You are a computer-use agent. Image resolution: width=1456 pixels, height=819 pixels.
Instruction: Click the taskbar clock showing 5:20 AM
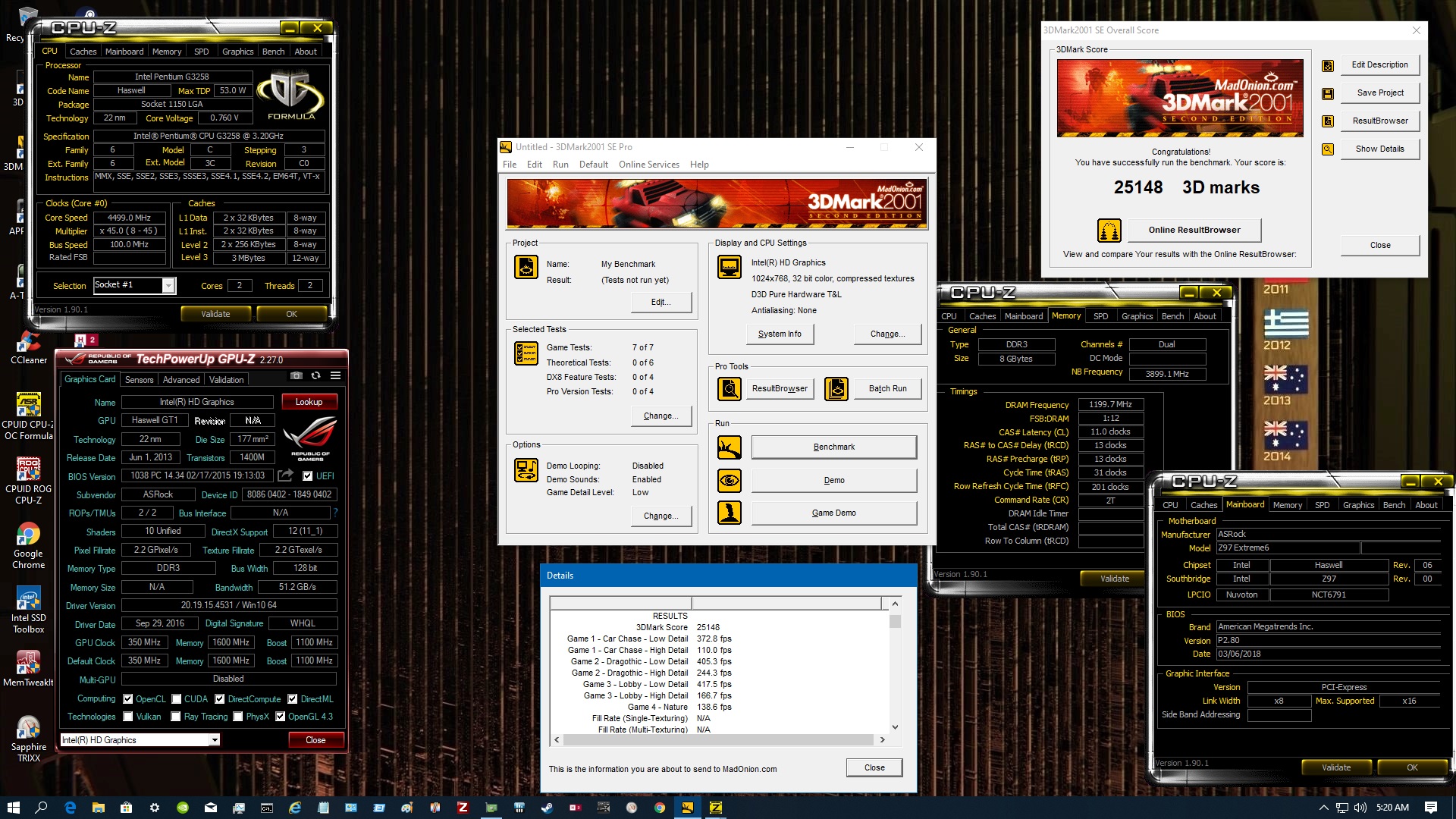(1392, 808)
